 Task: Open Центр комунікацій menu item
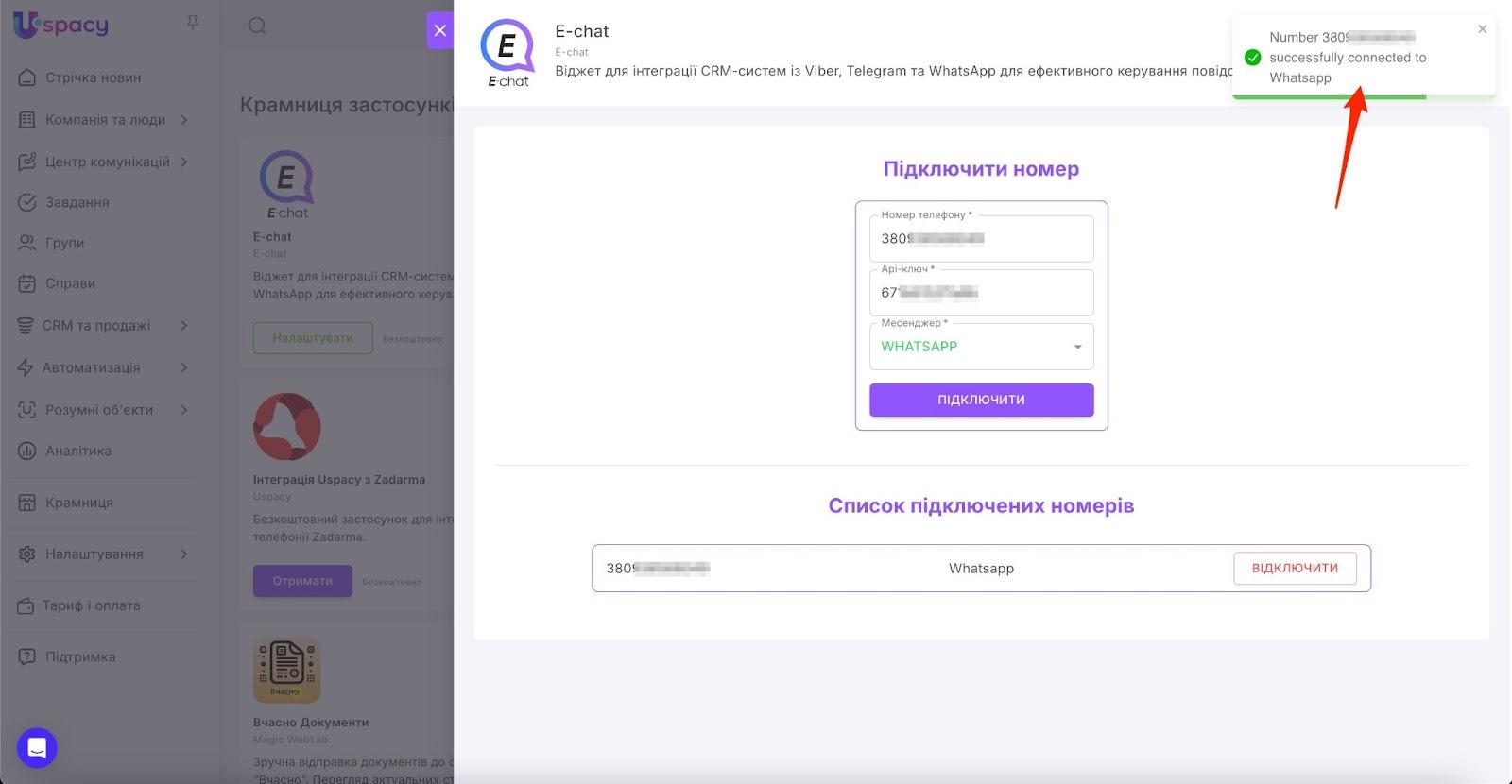(x=108, y=162)
